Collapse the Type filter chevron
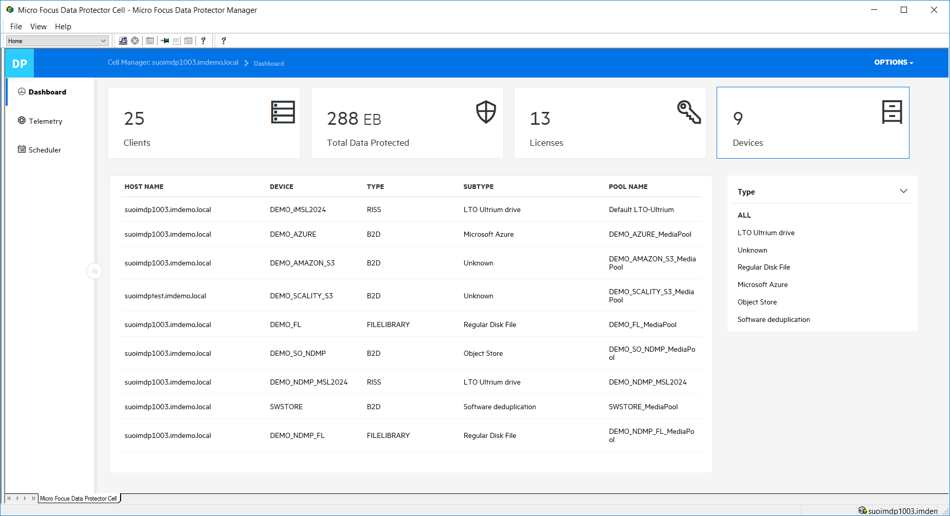 tap(903, 191)
